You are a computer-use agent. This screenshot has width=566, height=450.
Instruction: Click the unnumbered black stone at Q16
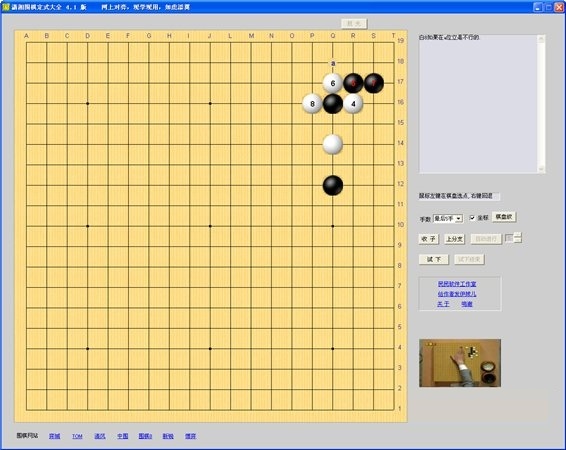coord(332,104)
